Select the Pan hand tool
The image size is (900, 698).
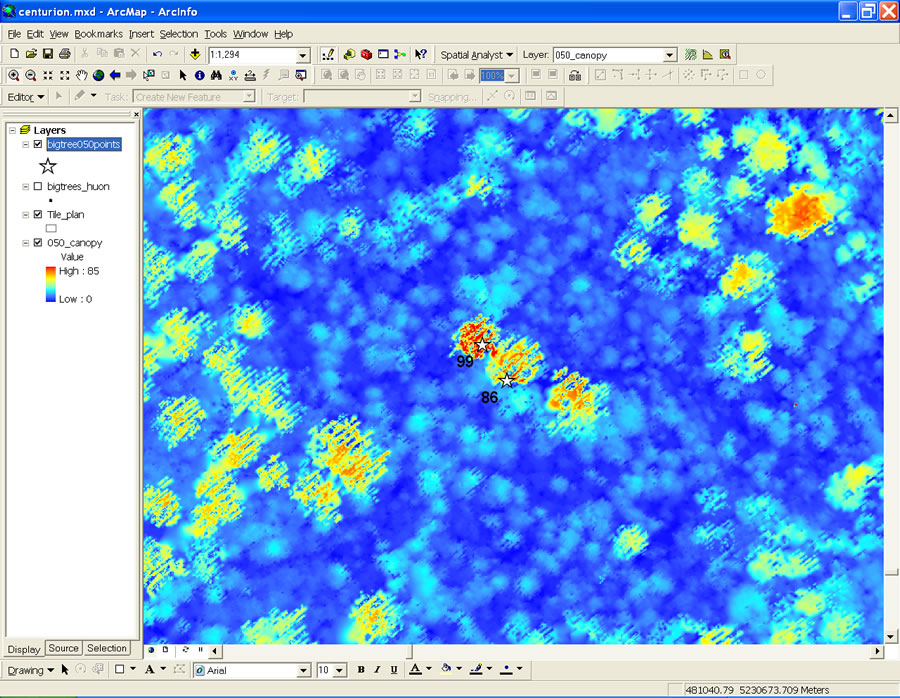pos(82,75)
